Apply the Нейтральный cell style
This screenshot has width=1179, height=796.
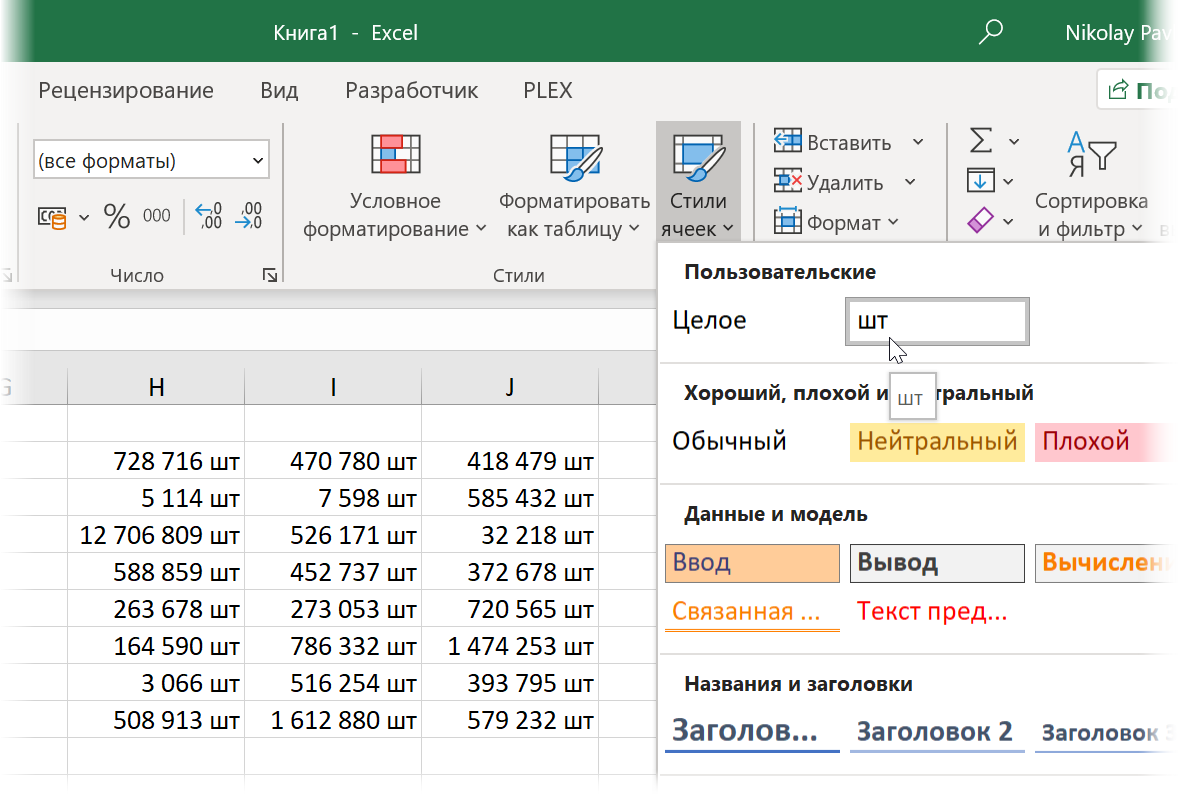tap(937, 441)
